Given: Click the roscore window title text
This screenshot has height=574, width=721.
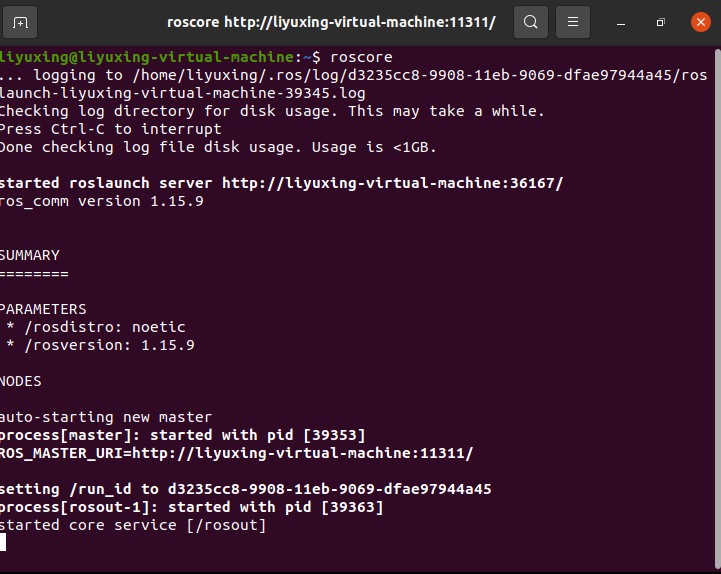Looking at the screenshot, I should coord(331,22).
